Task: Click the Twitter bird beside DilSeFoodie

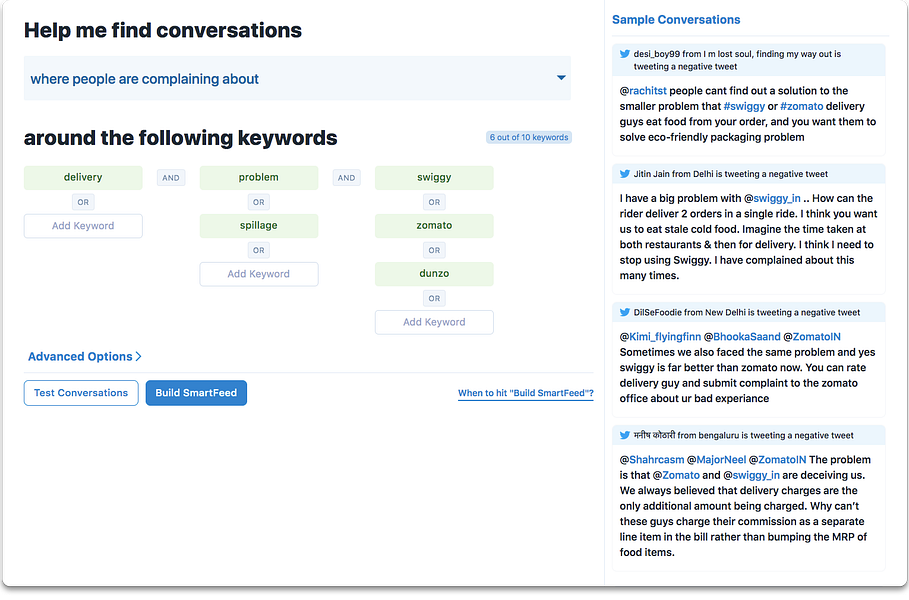Action: (624, 312)
